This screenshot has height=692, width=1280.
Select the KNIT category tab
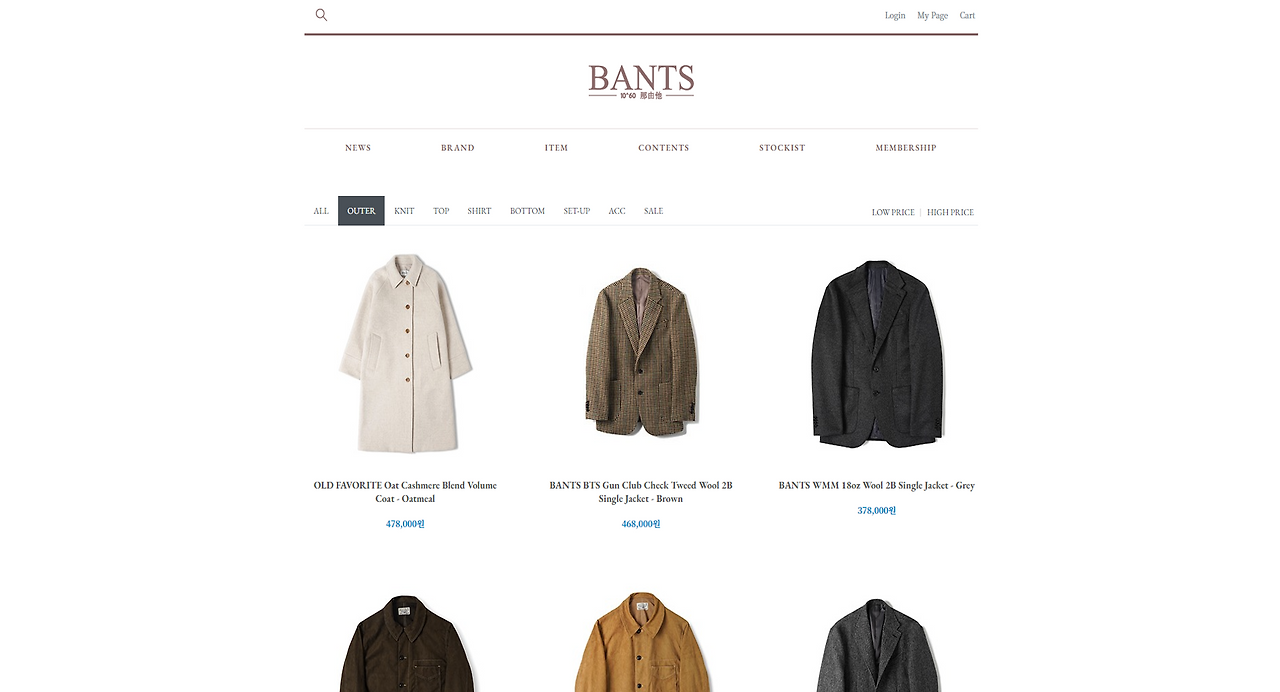(x=404, y=211)
